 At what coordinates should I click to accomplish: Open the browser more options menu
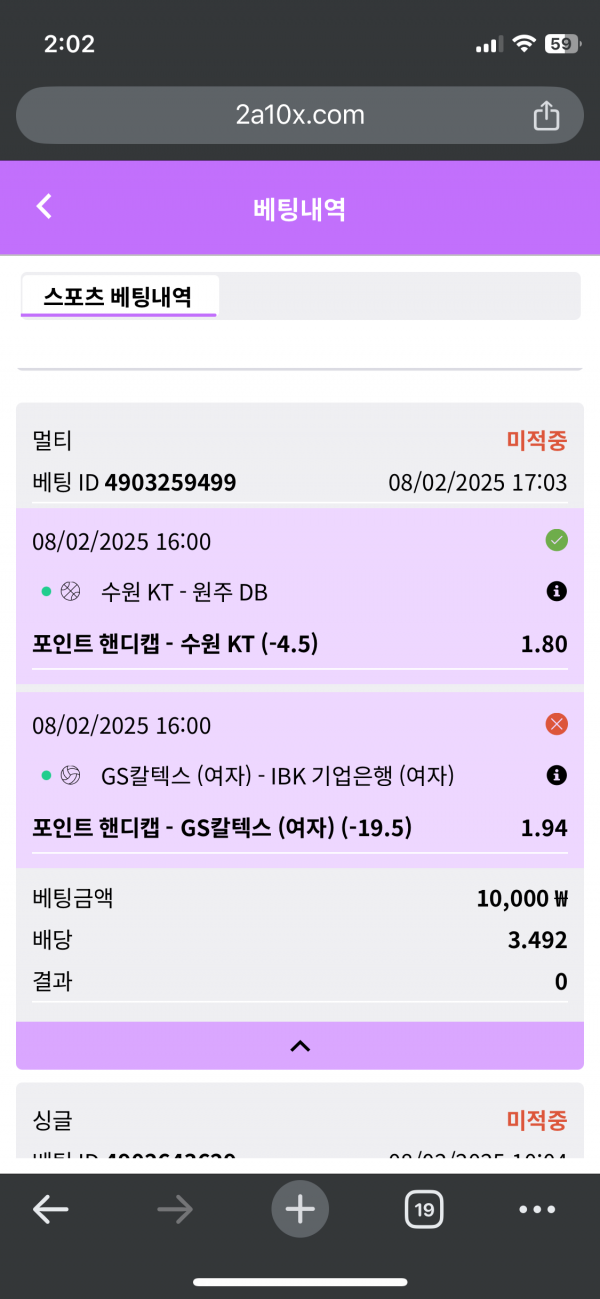(537, 1210)
